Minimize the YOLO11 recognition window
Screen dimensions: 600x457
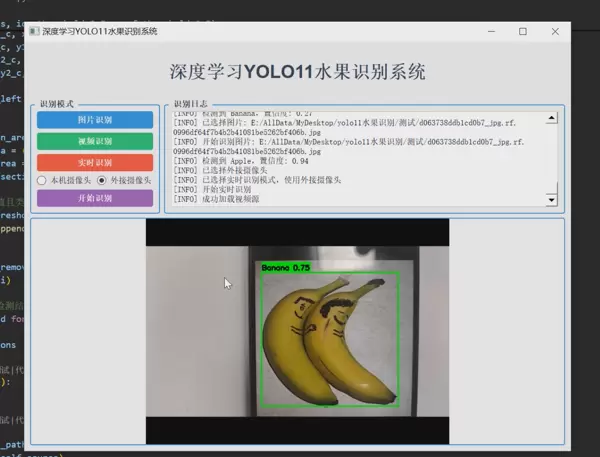(487, 32)
